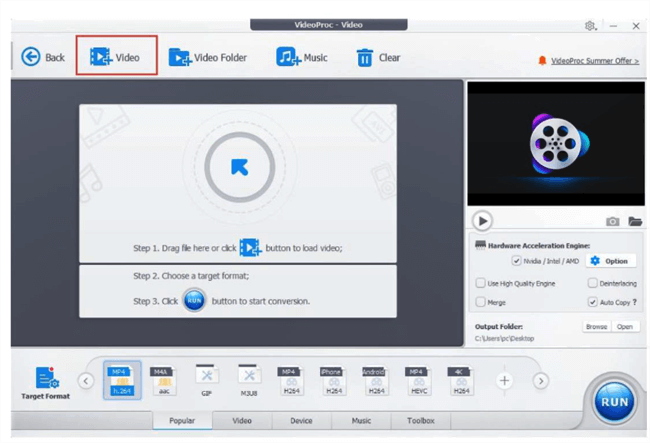Viewport: 650px width, 443px height.
Task: Add a new format with the plus button
Action: (504, 380)
